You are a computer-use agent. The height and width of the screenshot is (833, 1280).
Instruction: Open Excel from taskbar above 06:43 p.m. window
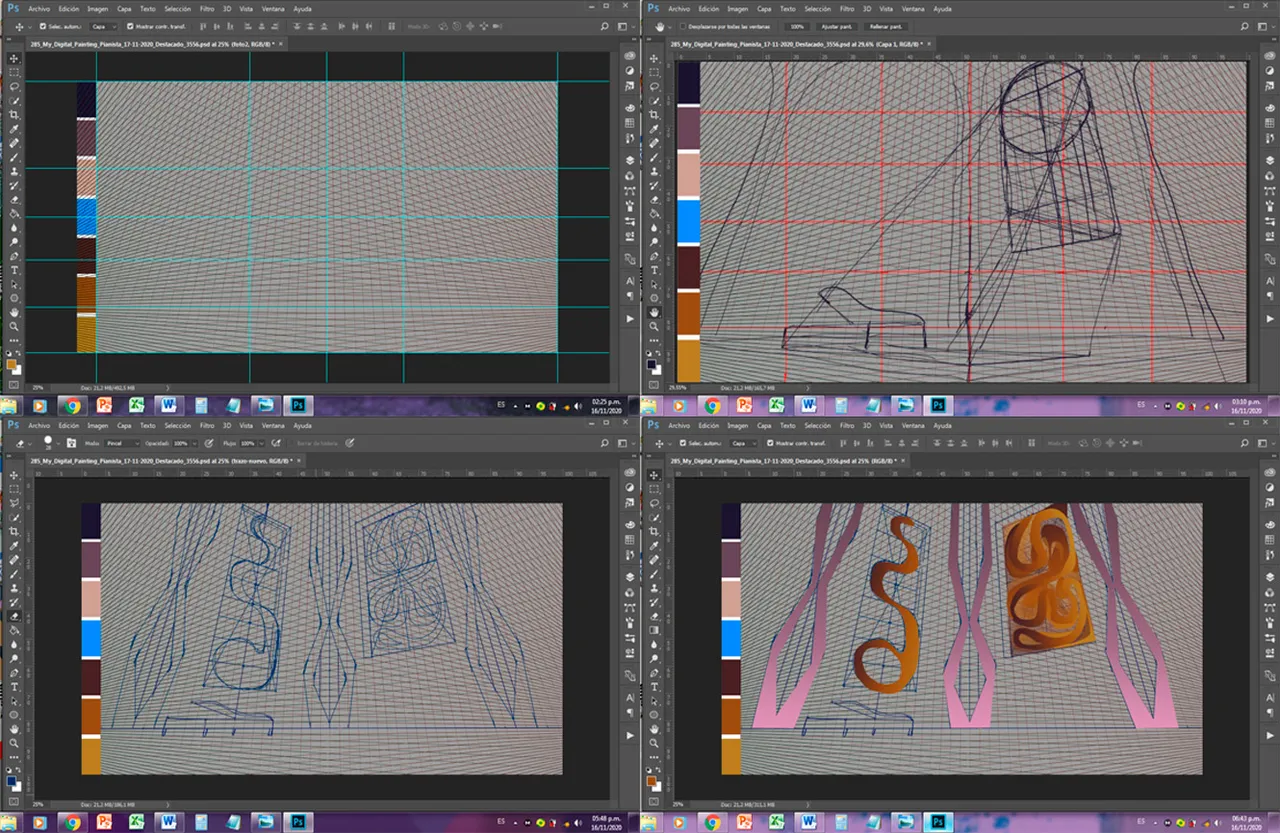tap(775, 406)
